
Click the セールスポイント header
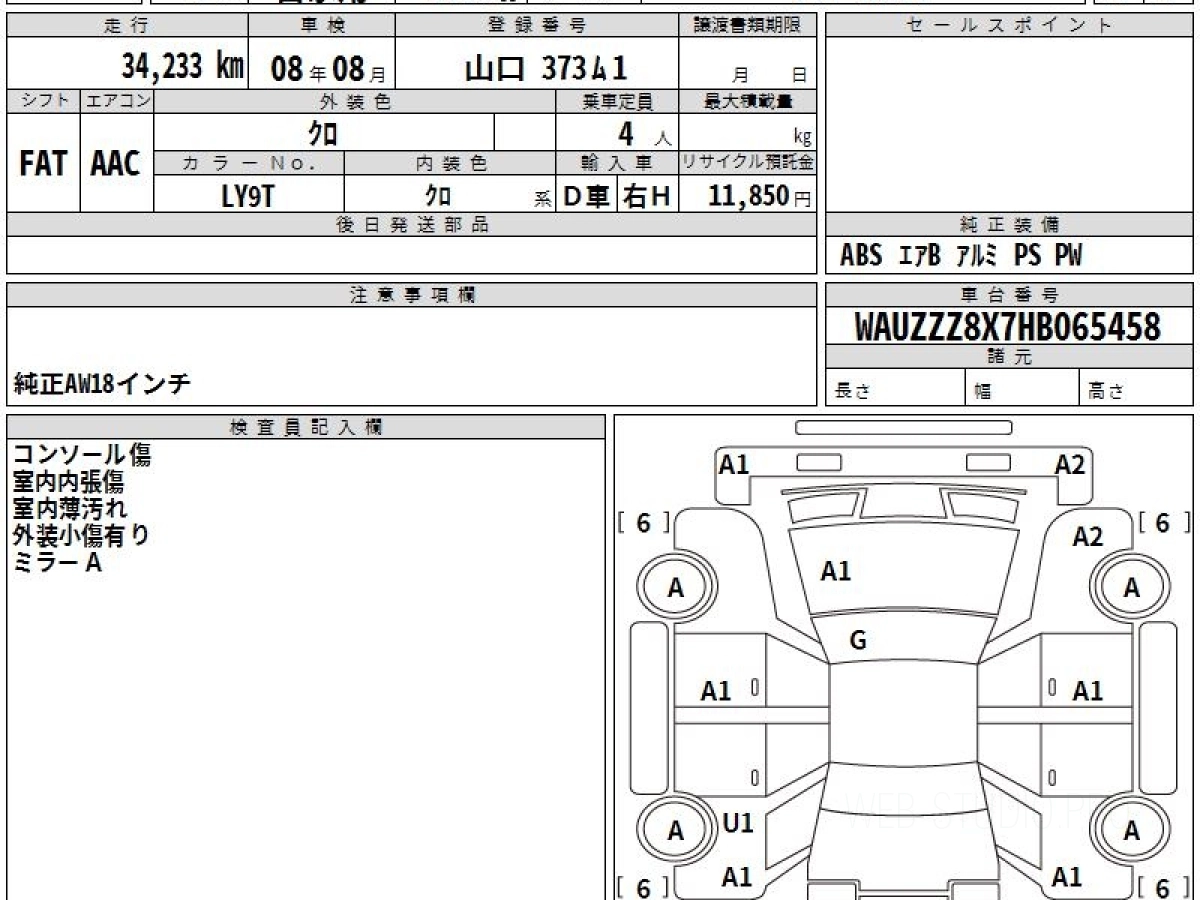point(1009,26)
